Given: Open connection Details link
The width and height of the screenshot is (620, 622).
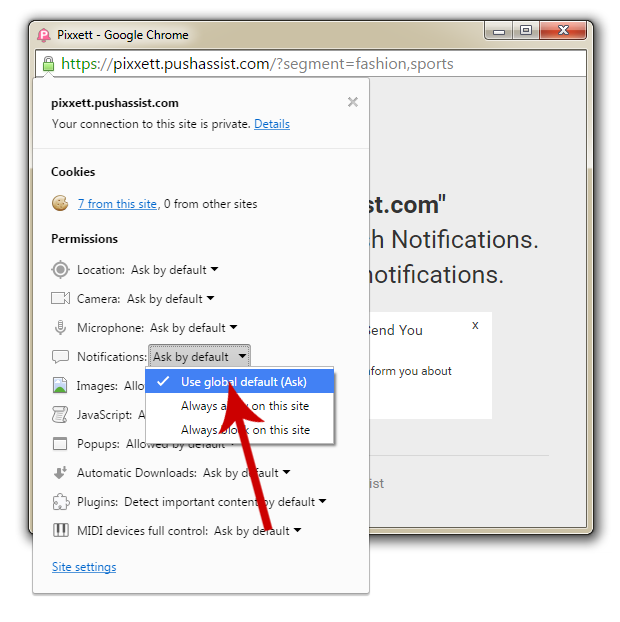Looking at the screenshot, I should click(272, 124).
